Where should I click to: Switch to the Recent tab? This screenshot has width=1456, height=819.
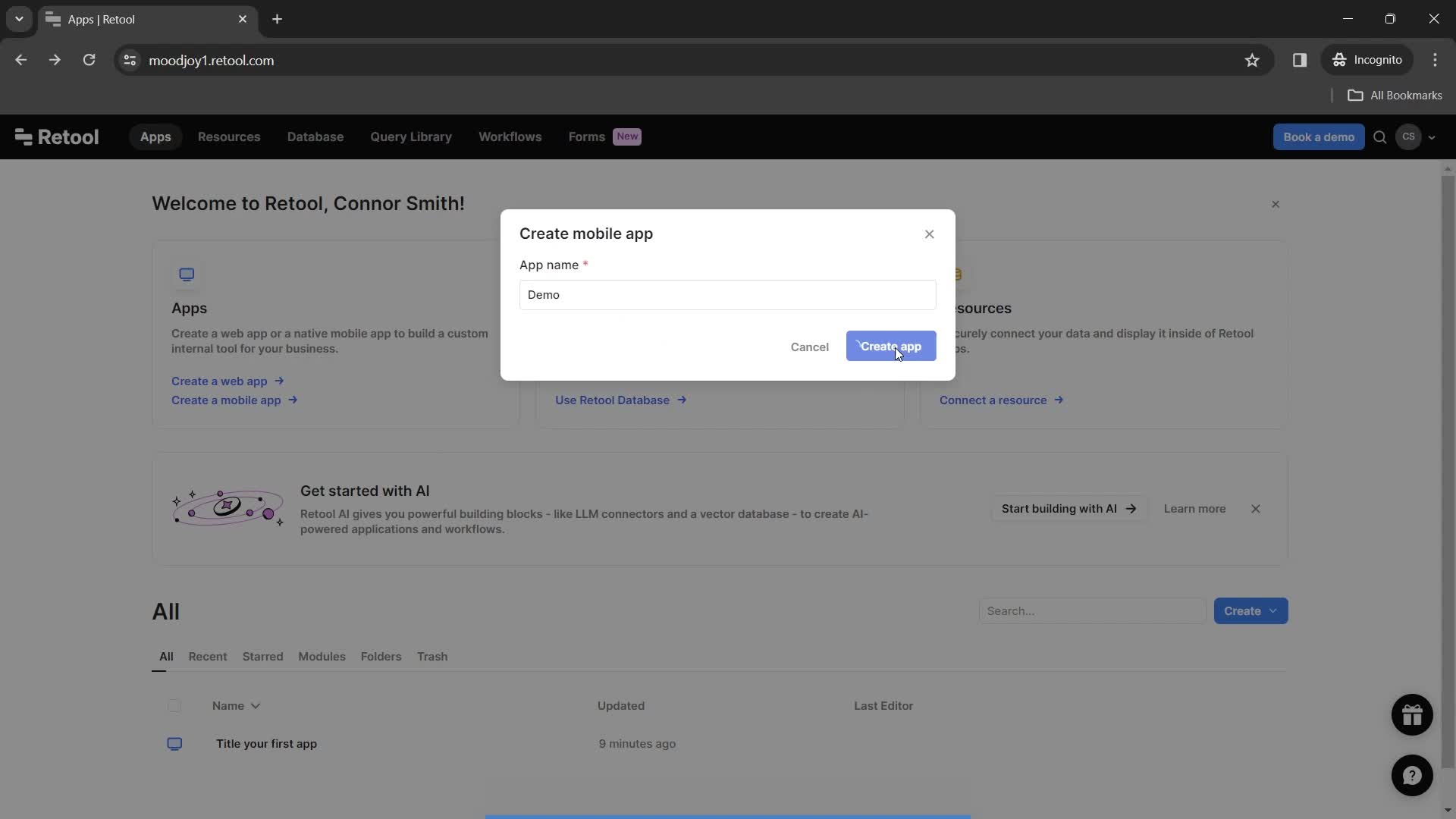pyautogui.click(x=207, y=657)
